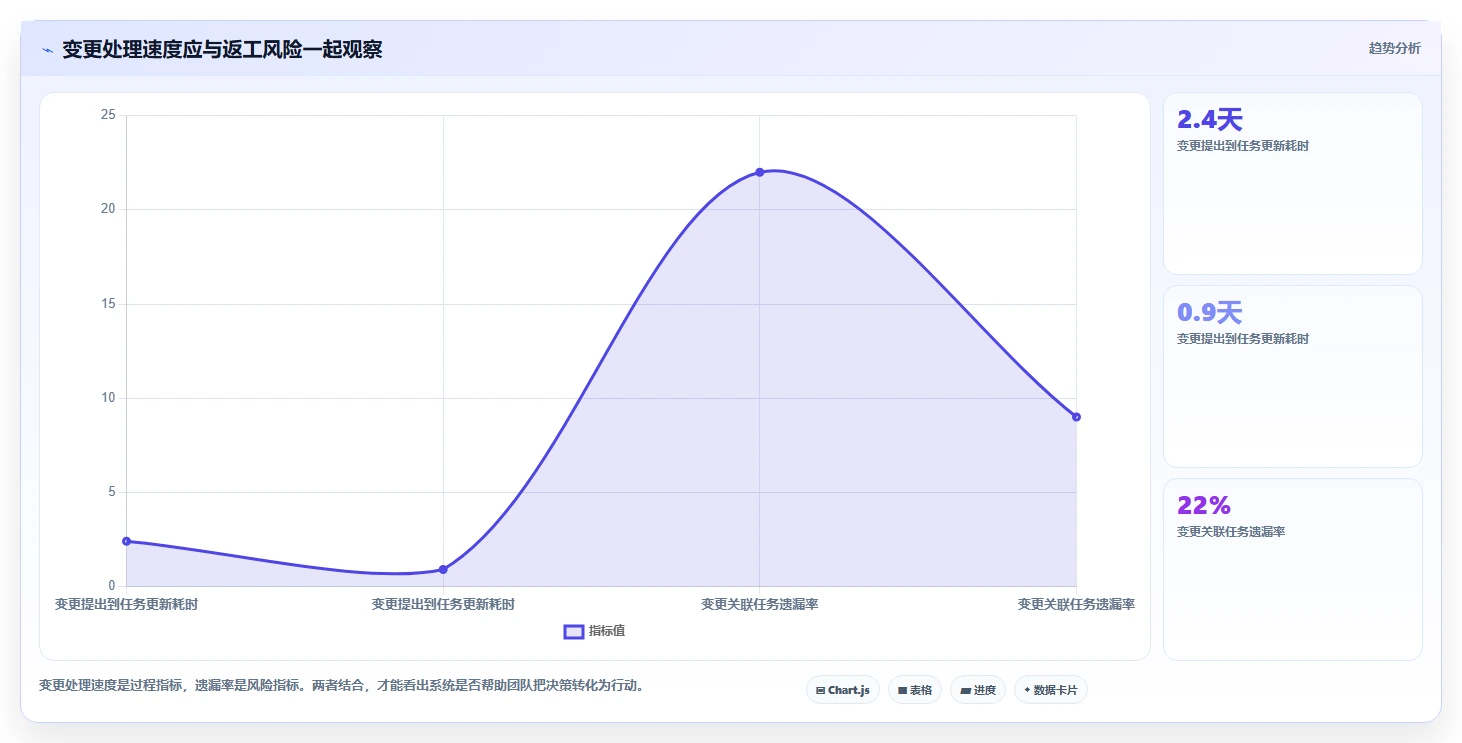The height and width of the screenshot is (743, 1462).
Task: Click the chart data point near value 9
Action: pos(1076,417)
